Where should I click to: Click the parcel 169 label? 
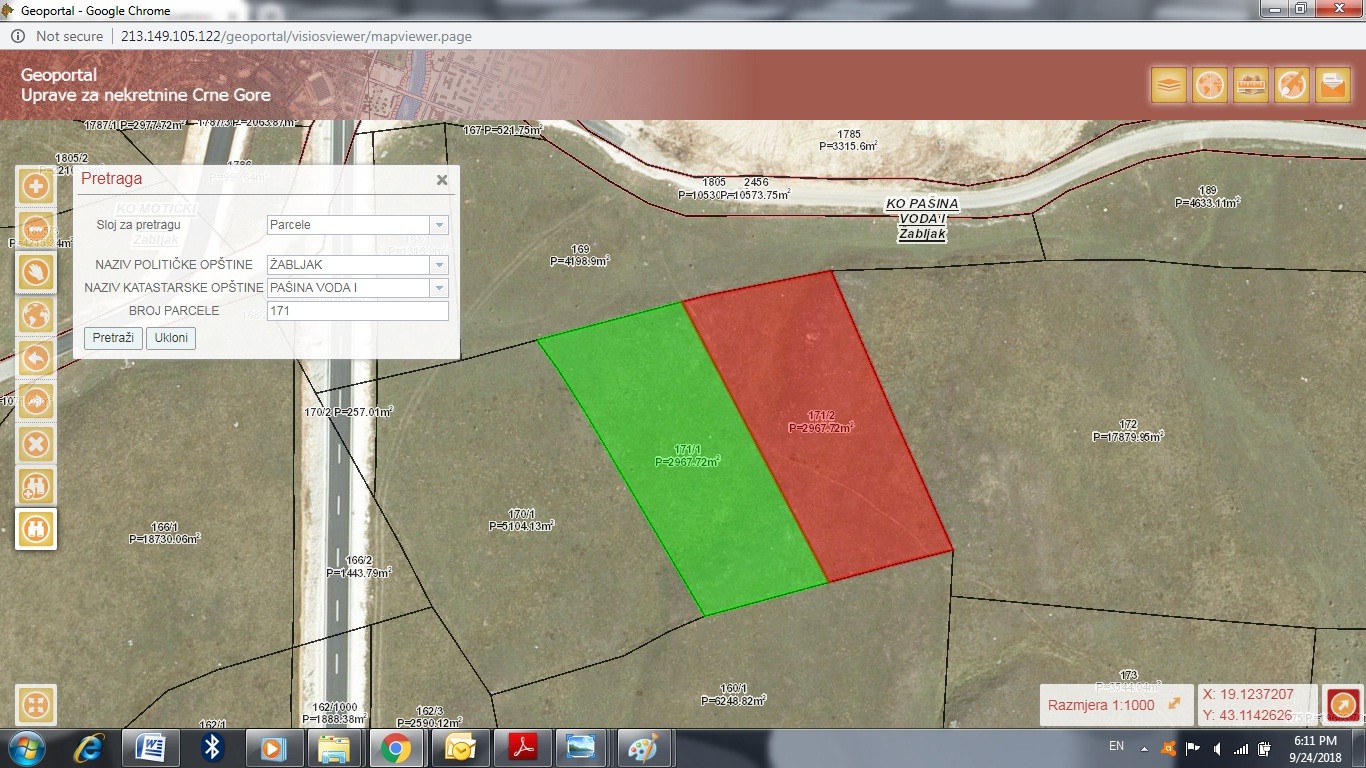tap(580, 255)
